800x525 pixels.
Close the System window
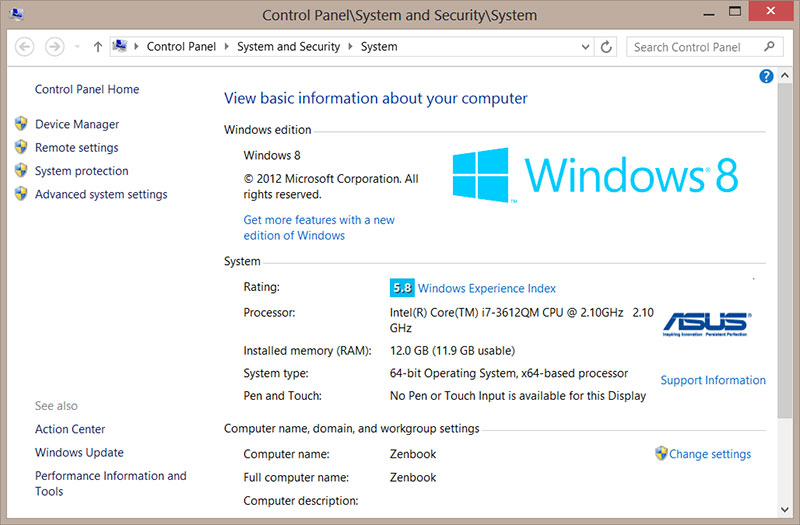770,11
